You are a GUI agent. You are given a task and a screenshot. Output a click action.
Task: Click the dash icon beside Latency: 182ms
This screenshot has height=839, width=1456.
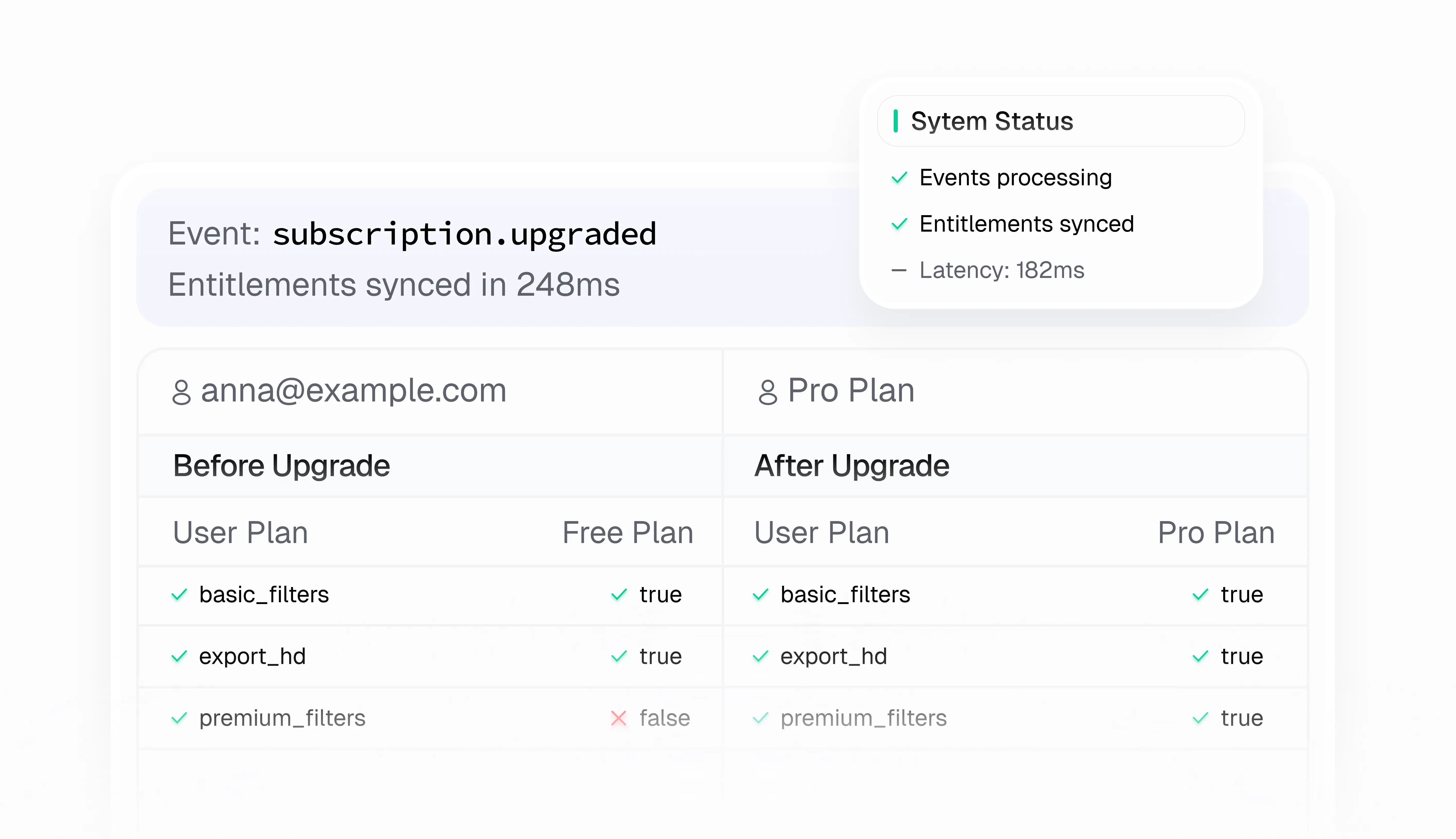click(899, 270)
